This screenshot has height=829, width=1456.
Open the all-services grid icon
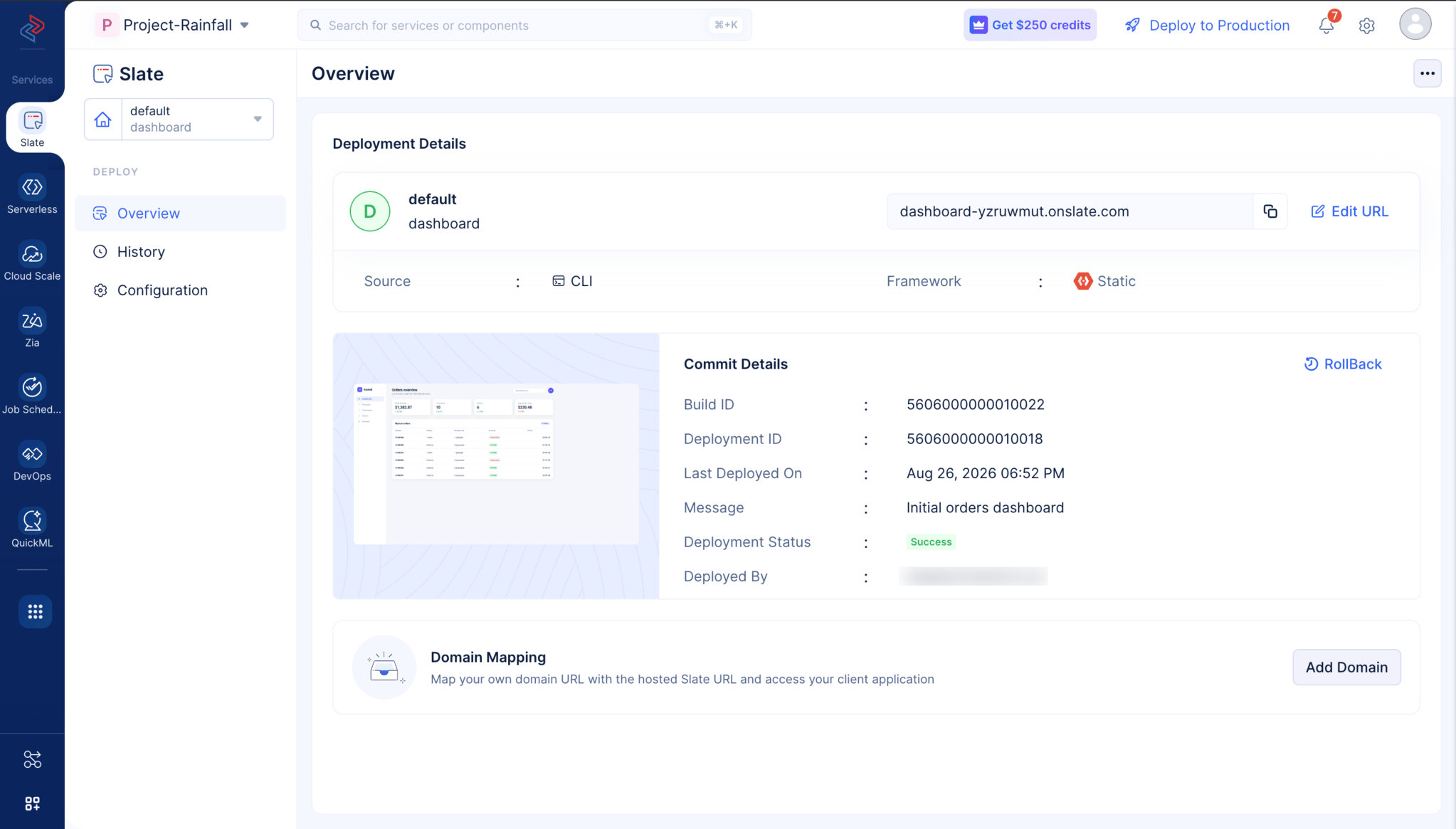tap(35, 611)
